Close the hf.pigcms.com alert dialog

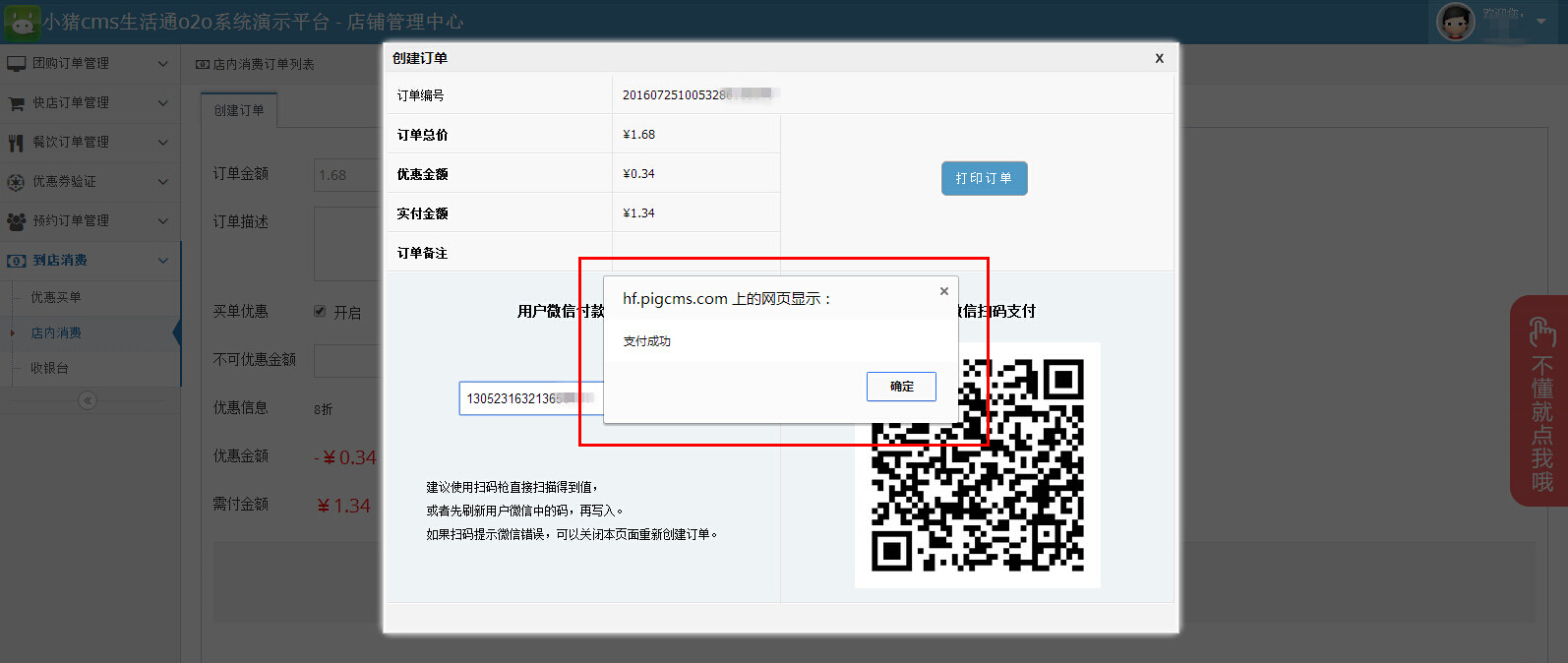(x=944, y=291)
